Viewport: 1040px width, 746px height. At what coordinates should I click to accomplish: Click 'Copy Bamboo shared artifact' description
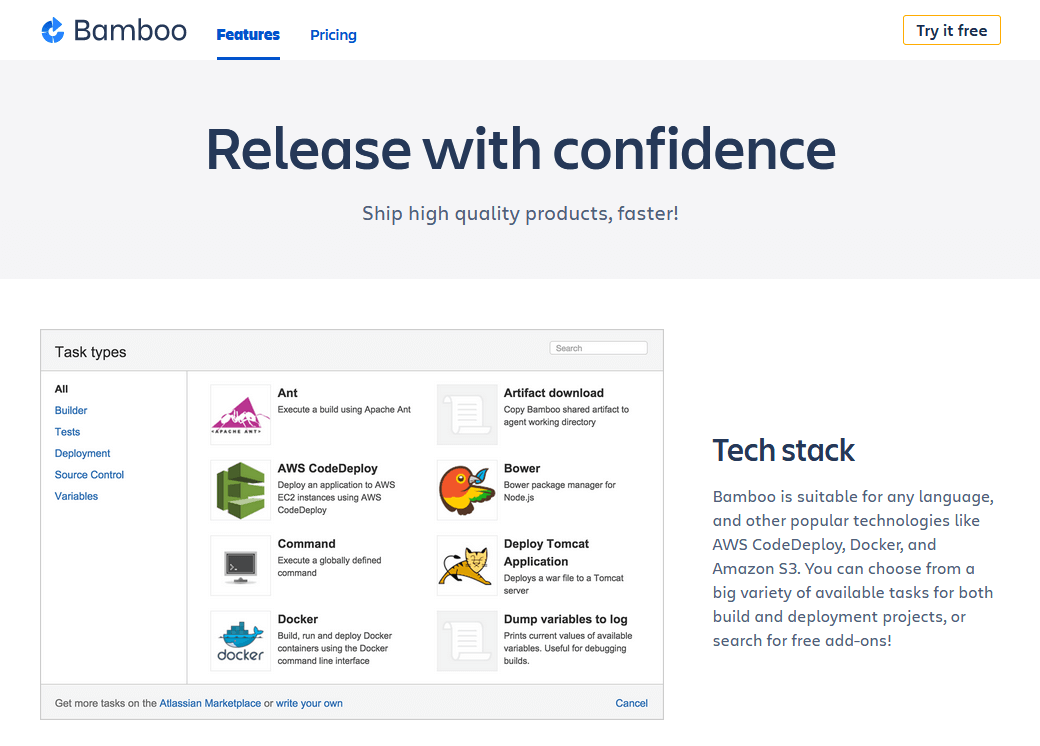tap(566, 416)
